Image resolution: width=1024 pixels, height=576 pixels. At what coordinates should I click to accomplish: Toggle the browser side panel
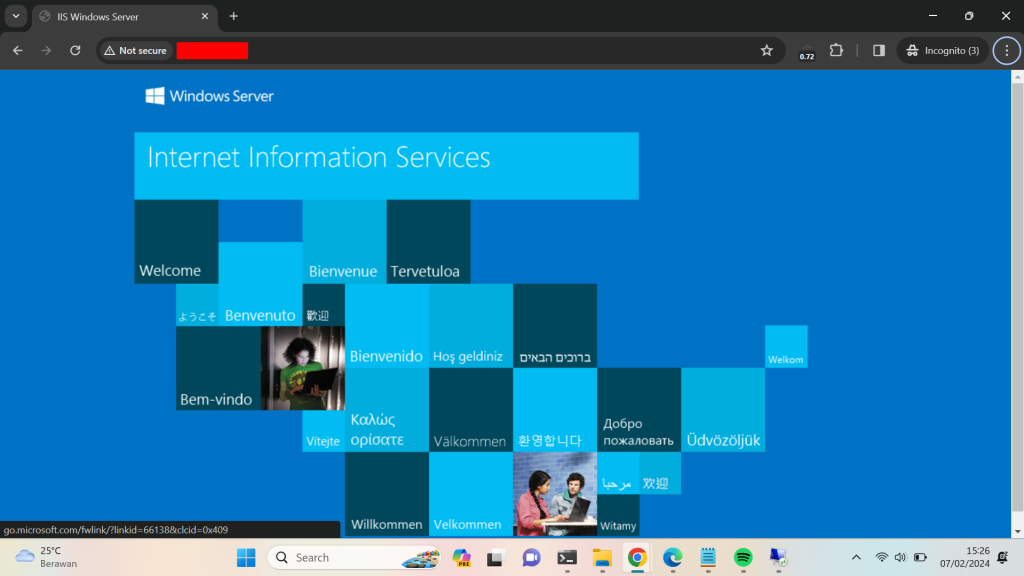pyautogui.click(x=879, y=51)
